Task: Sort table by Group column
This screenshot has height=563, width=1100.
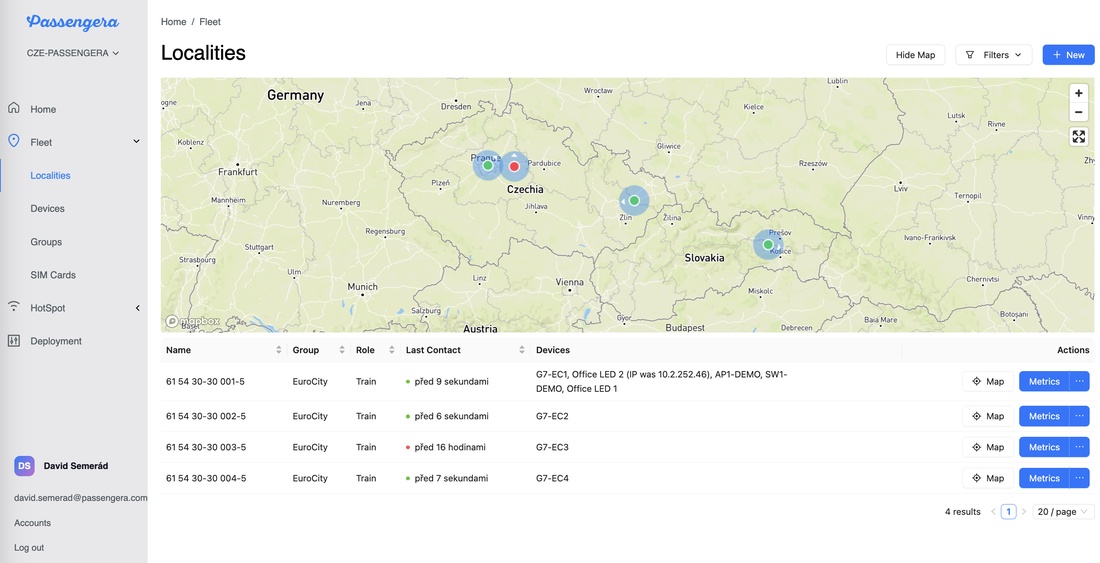Action: point(342,350)
